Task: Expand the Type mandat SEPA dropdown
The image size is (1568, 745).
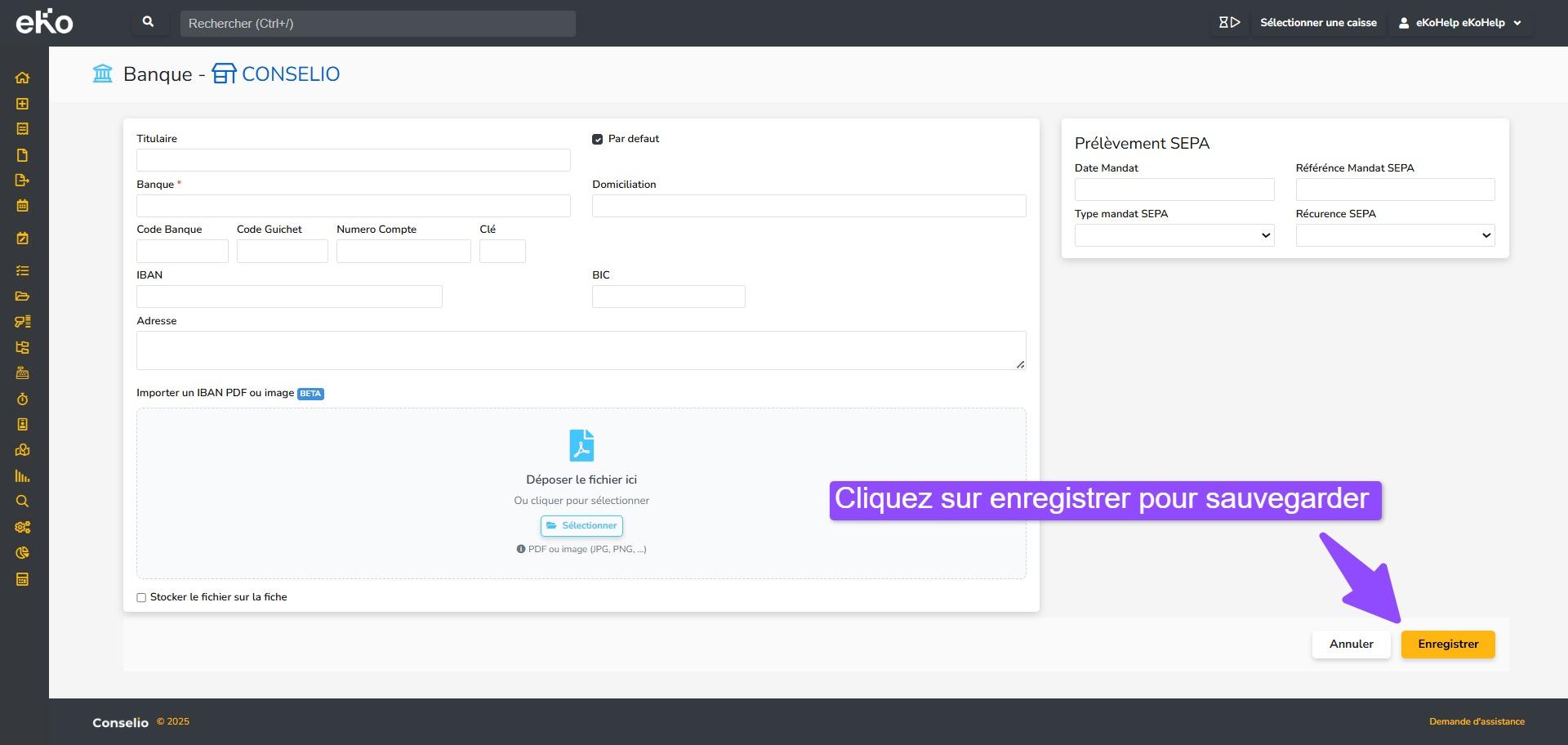Action: pyautogui.click(x=1174, y=235)
